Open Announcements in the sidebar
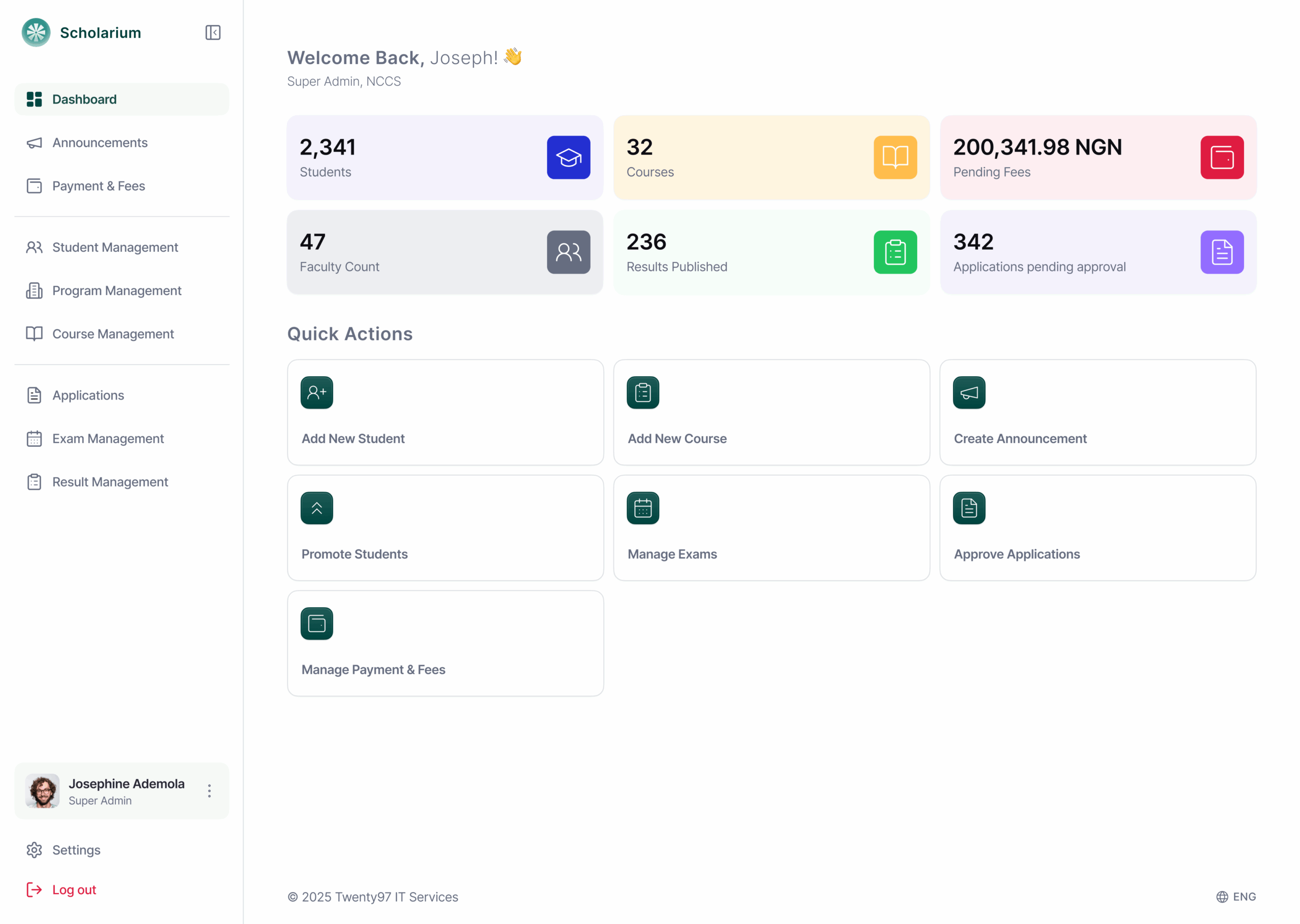Viewport: 1300px width, 924px height. click(x=100, y=143)
